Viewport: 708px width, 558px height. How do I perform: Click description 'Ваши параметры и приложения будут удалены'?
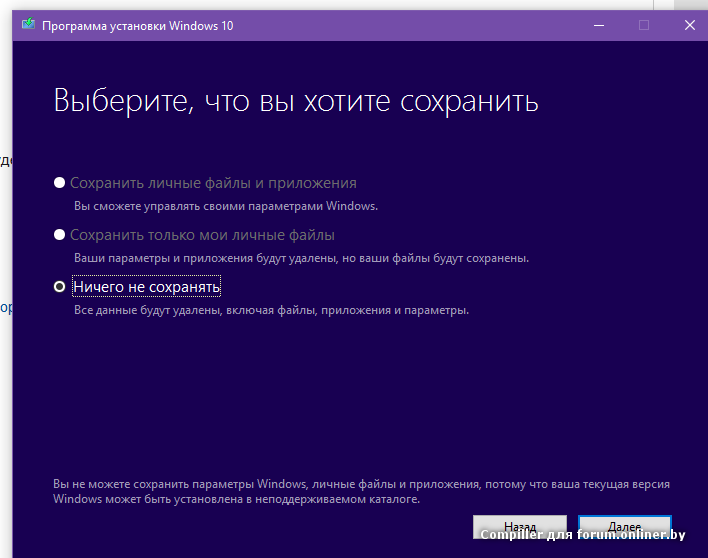pos(205,258)
